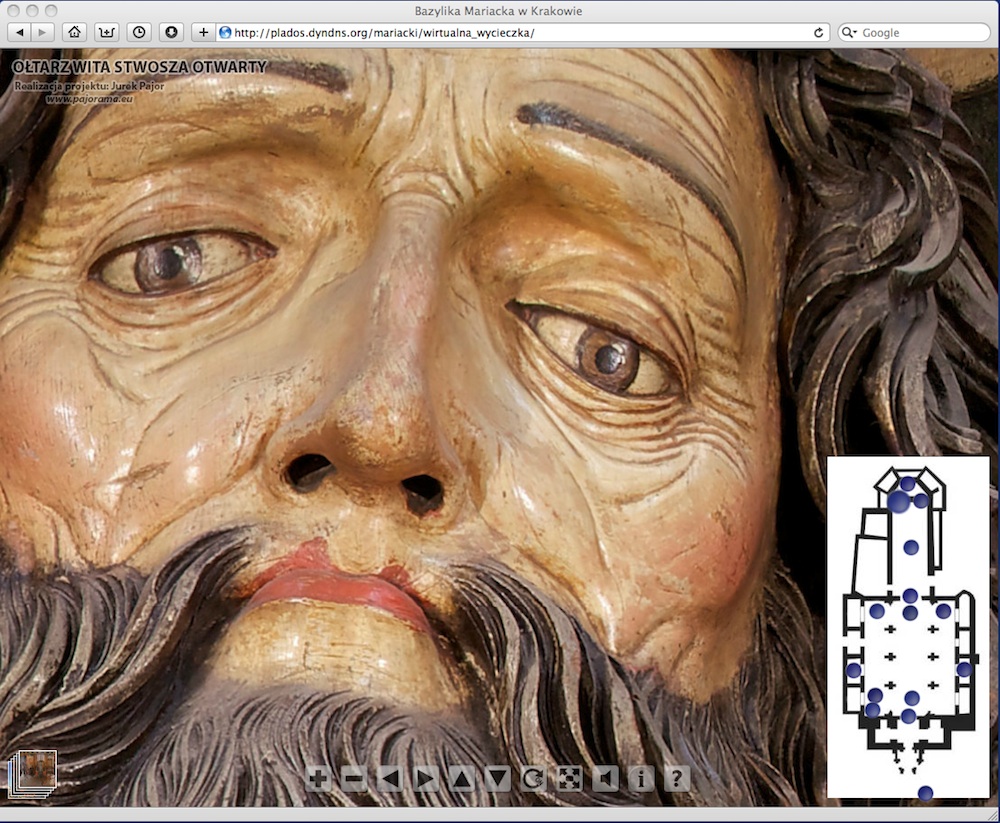The height and width of the screenshot is (823, 1000).
Task: Pan the panorama left with arrow
Action: coord(390,779)
